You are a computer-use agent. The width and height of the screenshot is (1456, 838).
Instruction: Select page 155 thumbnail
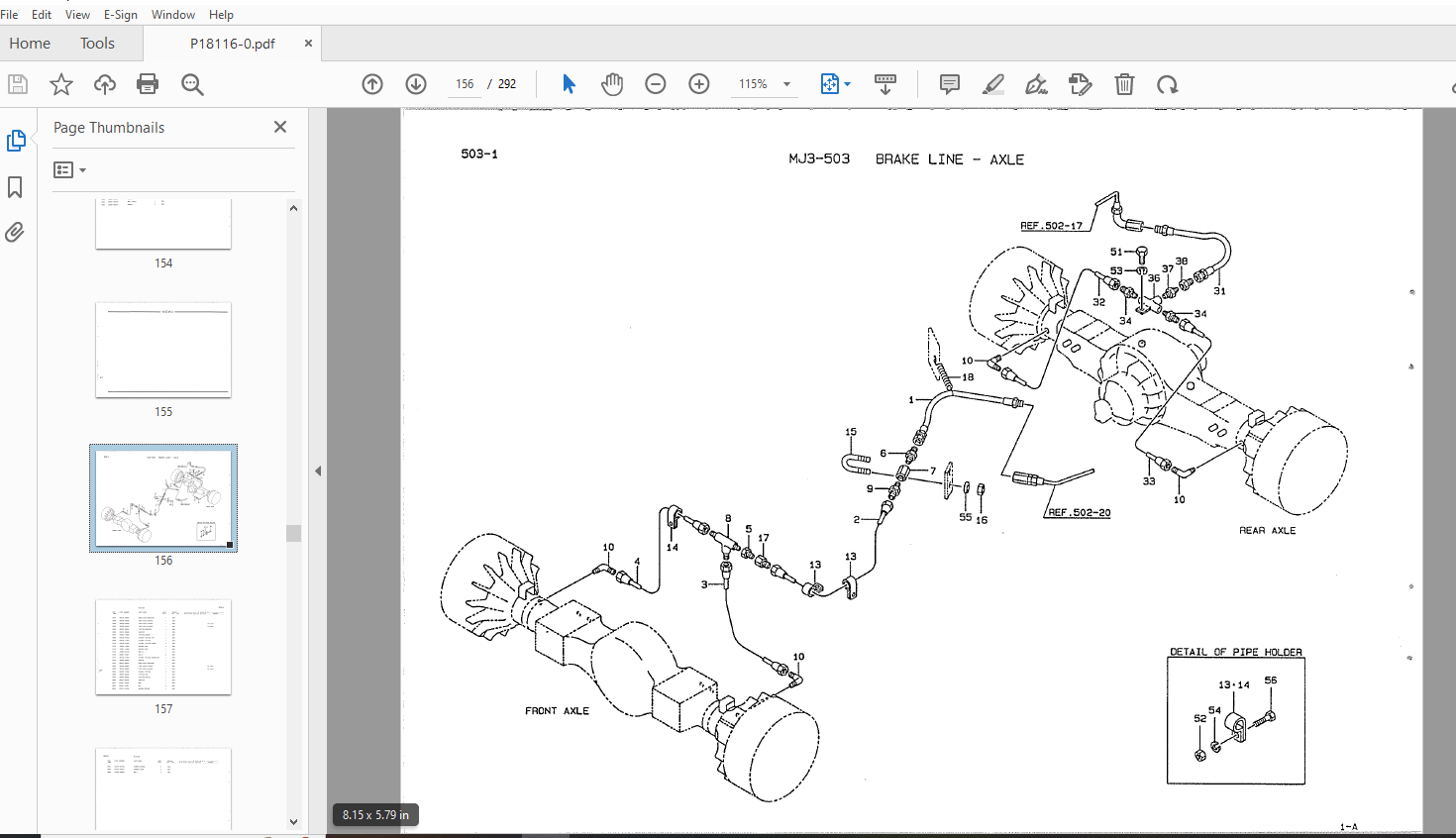click(163, 350)
